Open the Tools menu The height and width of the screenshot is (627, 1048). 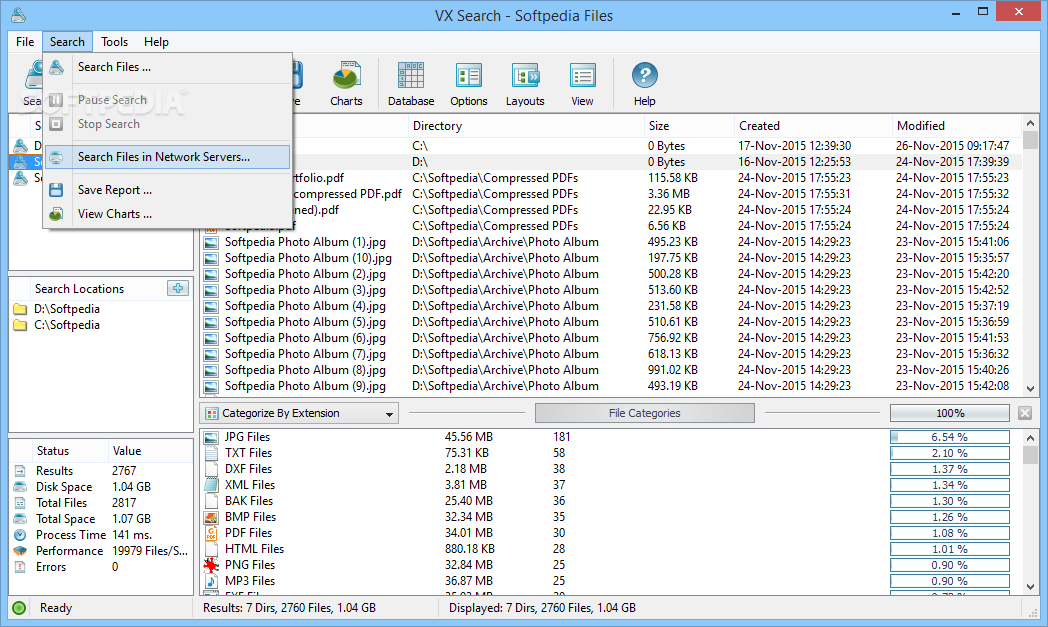point(114,41)
